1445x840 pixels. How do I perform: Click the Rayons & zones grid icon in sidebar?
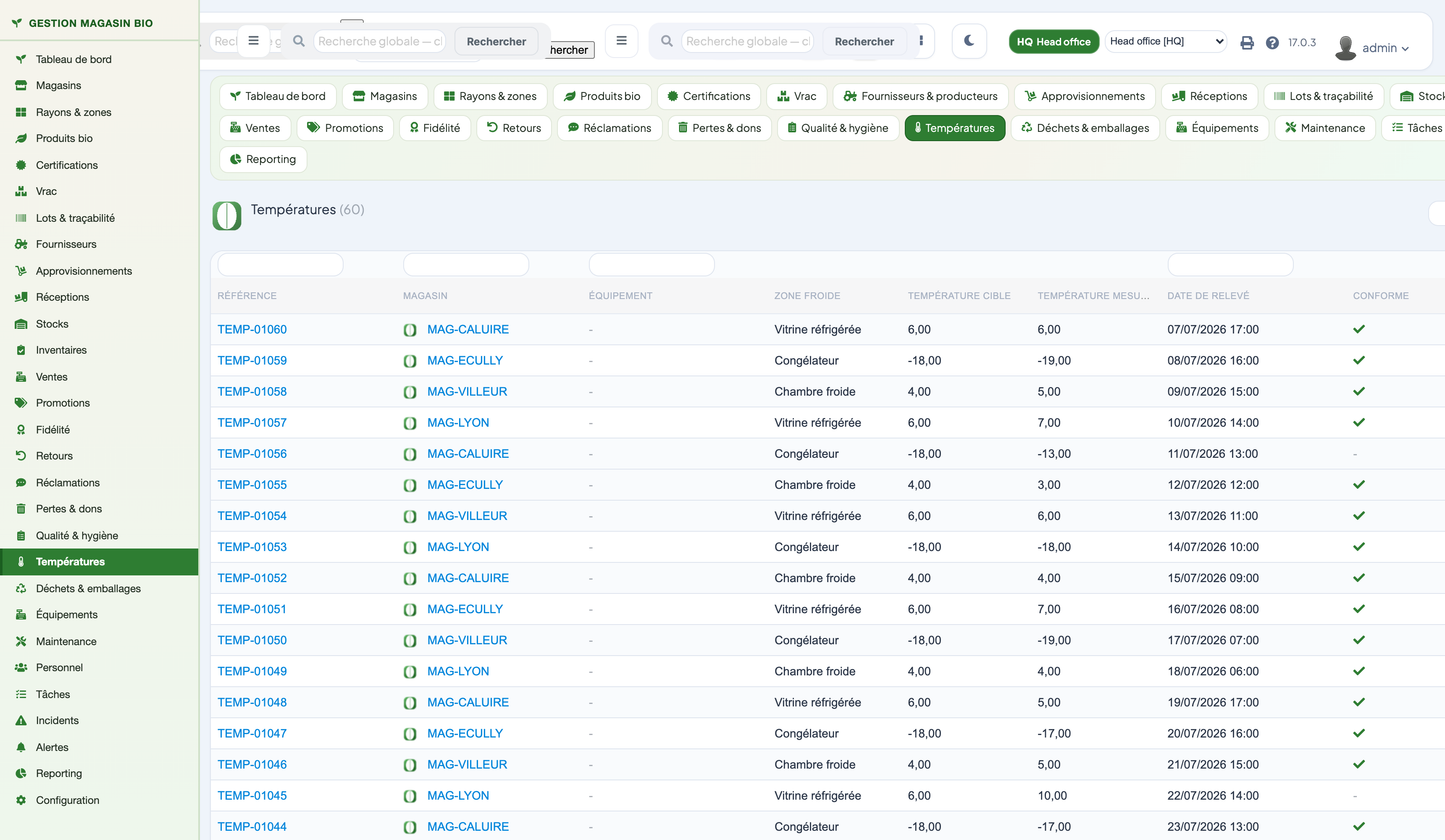tap(20, 112)
